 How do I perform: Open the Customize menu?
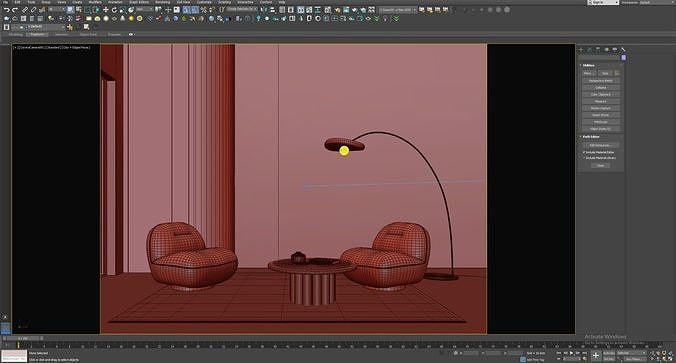(x=204, y=2)
